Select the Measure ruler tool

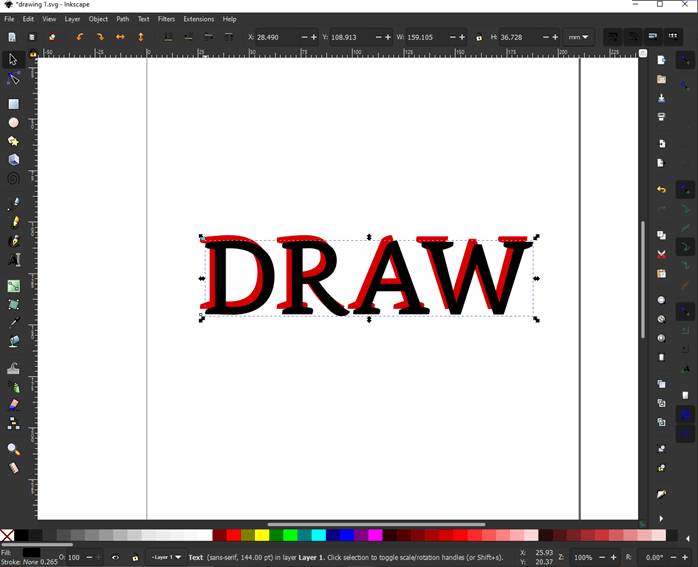pos(13,468)
